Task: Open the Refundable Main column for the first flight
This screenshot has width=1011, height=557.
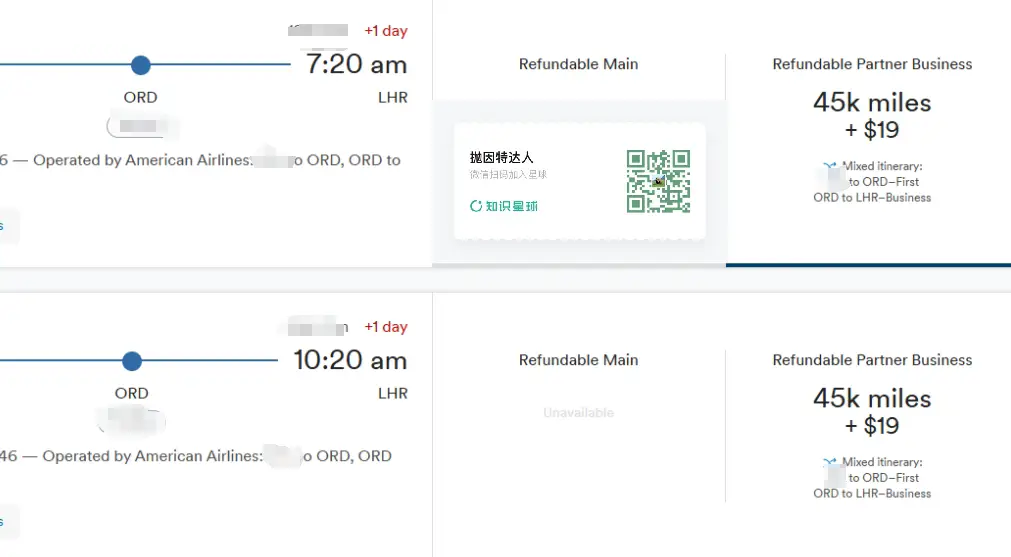Action: (x=578, y=64)
